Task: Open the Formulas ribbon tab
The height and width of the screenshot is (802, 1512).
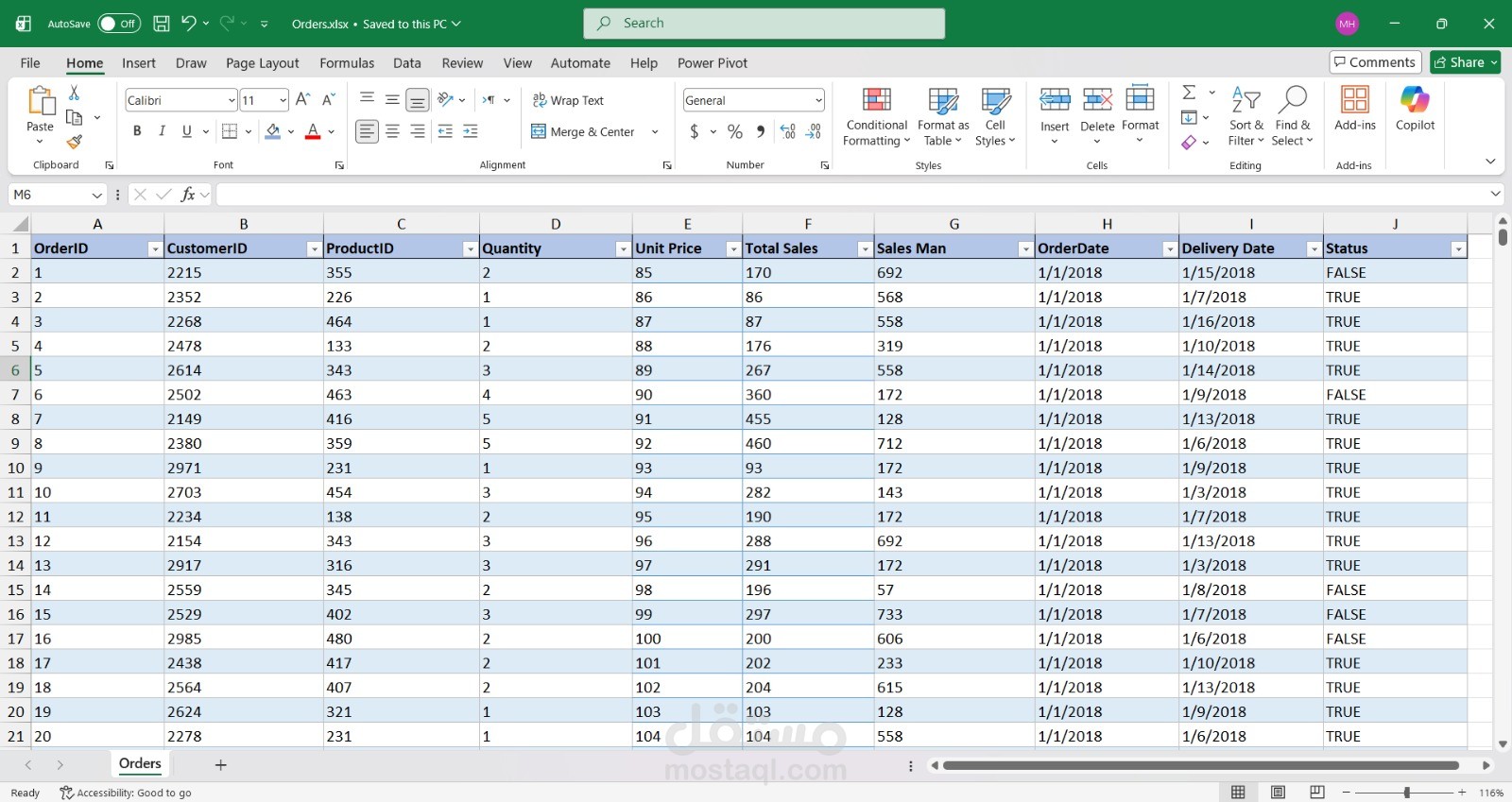Action: point(347,63)
